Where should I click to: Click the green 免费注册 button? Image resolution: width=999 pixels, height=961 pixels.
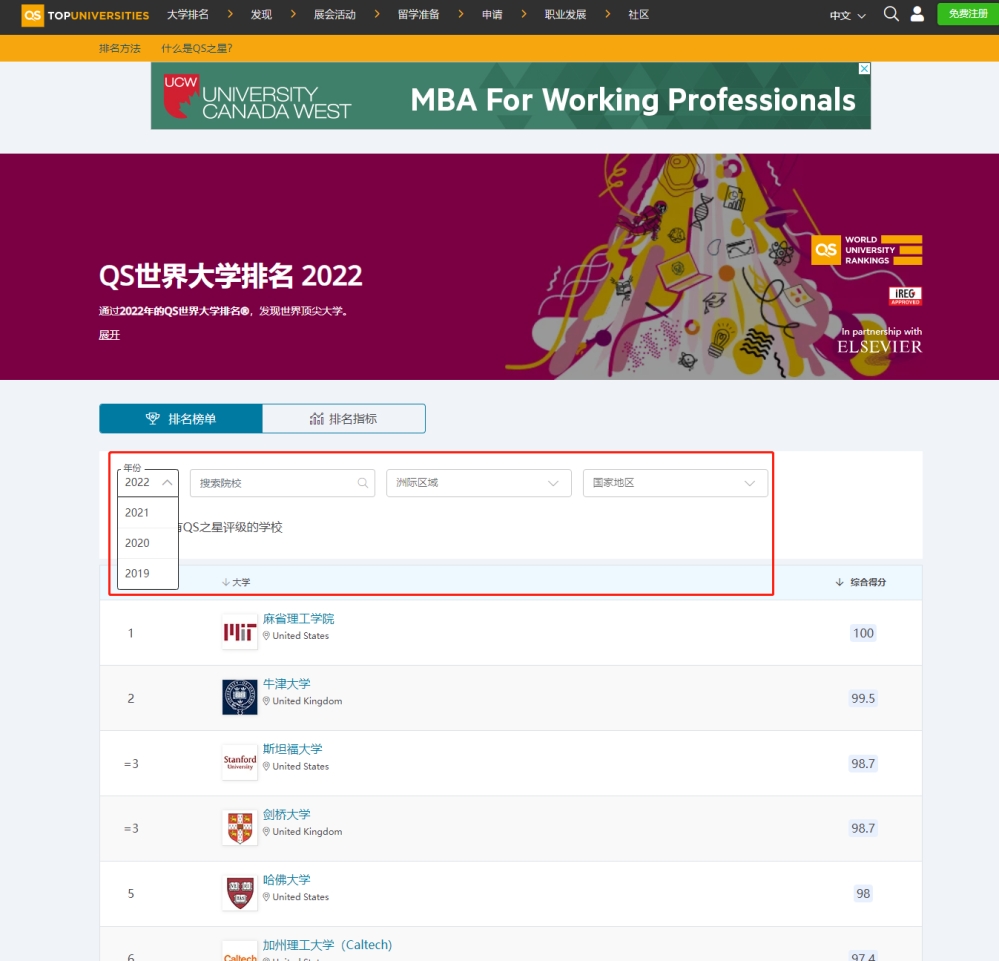[x=968, y=14]
